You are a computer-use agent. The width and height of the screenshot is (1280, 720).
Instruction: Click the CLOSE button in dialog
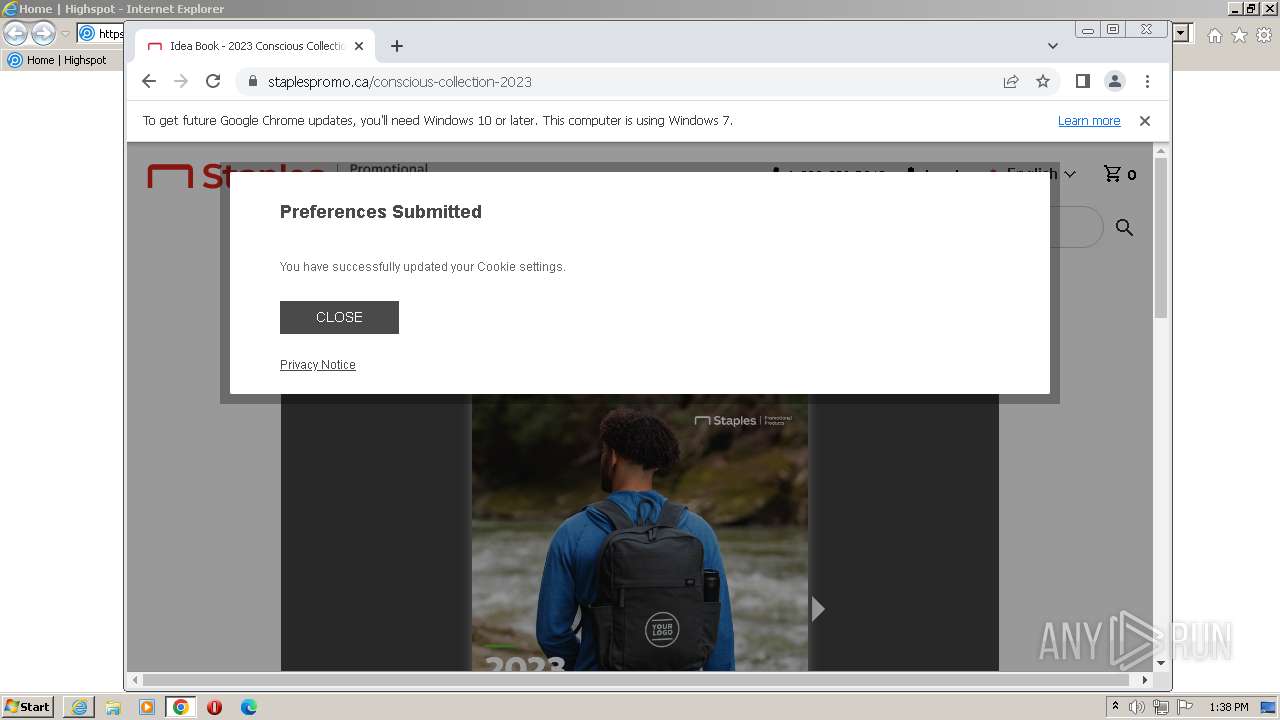339,317
